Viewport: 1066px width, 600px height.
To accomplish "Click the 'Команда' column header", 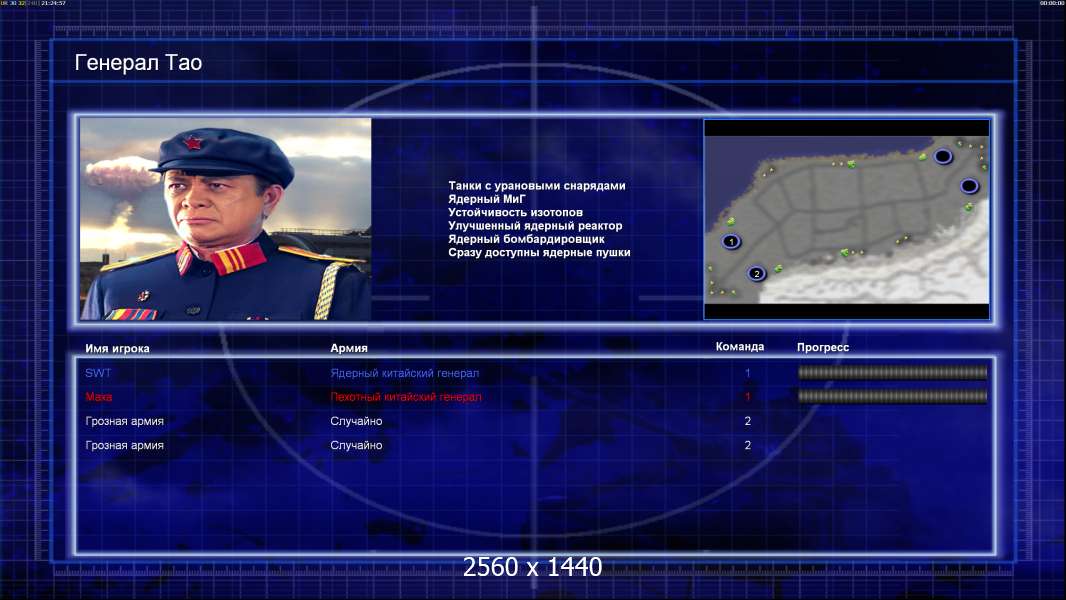I will 740,347.
